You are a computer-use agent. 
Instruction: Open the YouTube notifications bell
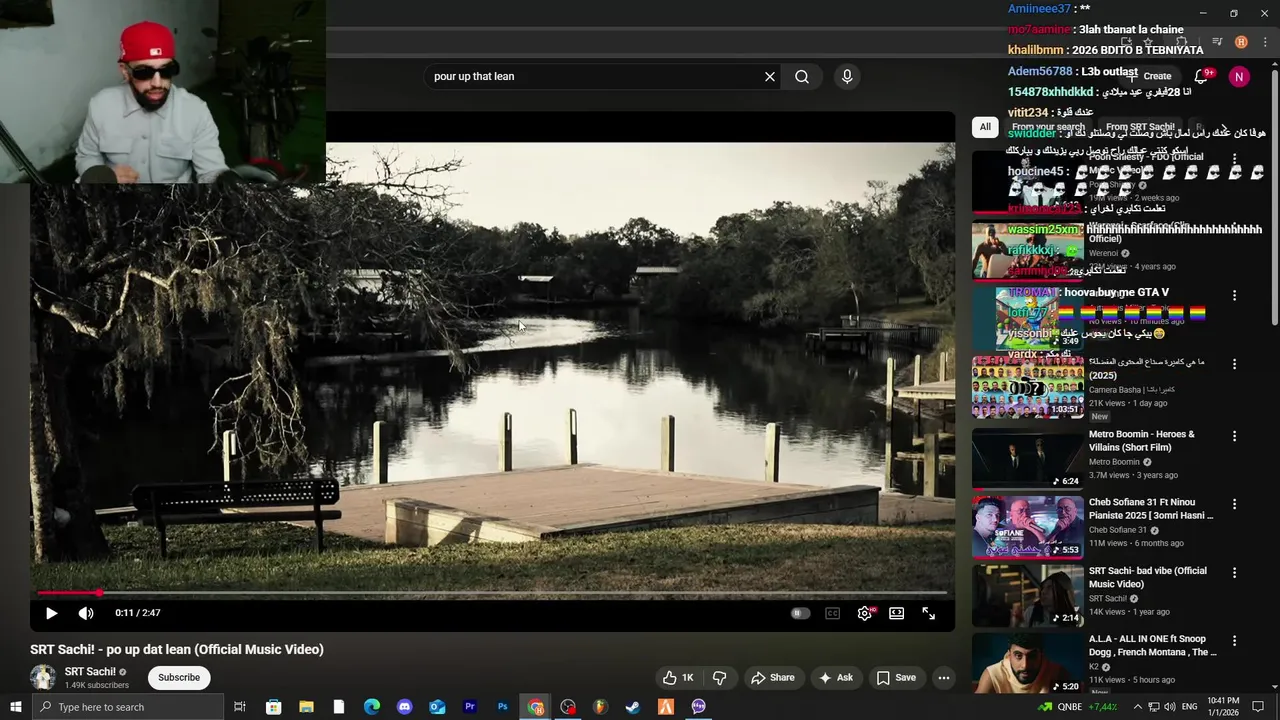1201,76
